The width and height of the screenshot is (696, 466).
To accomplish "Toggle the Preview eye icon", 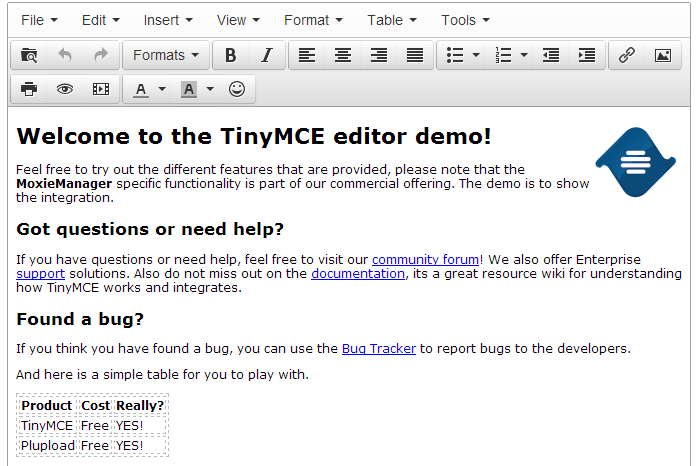I will tap(65, 89).
